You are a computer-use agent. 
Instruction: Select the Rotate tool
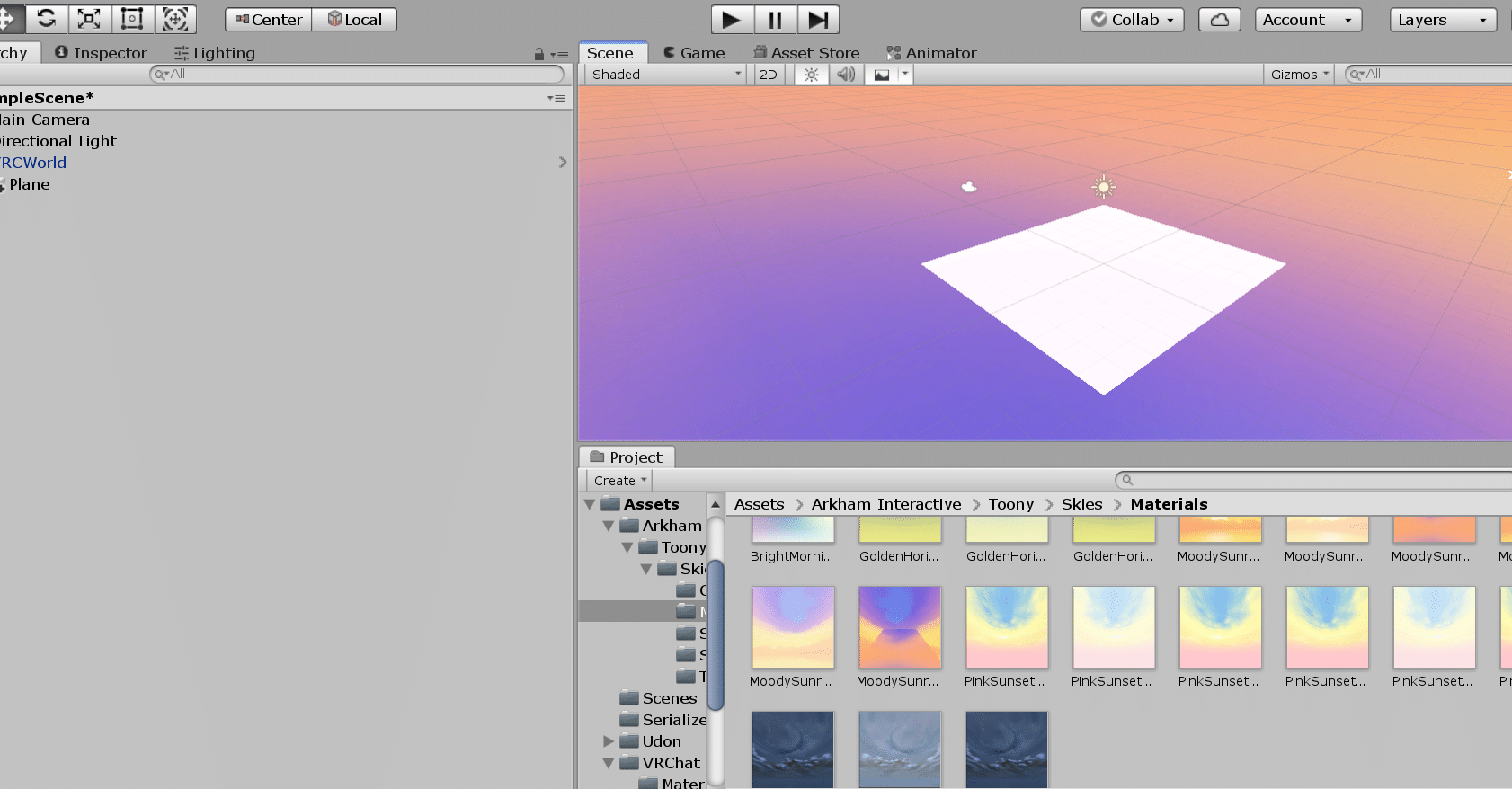(47, 19)
